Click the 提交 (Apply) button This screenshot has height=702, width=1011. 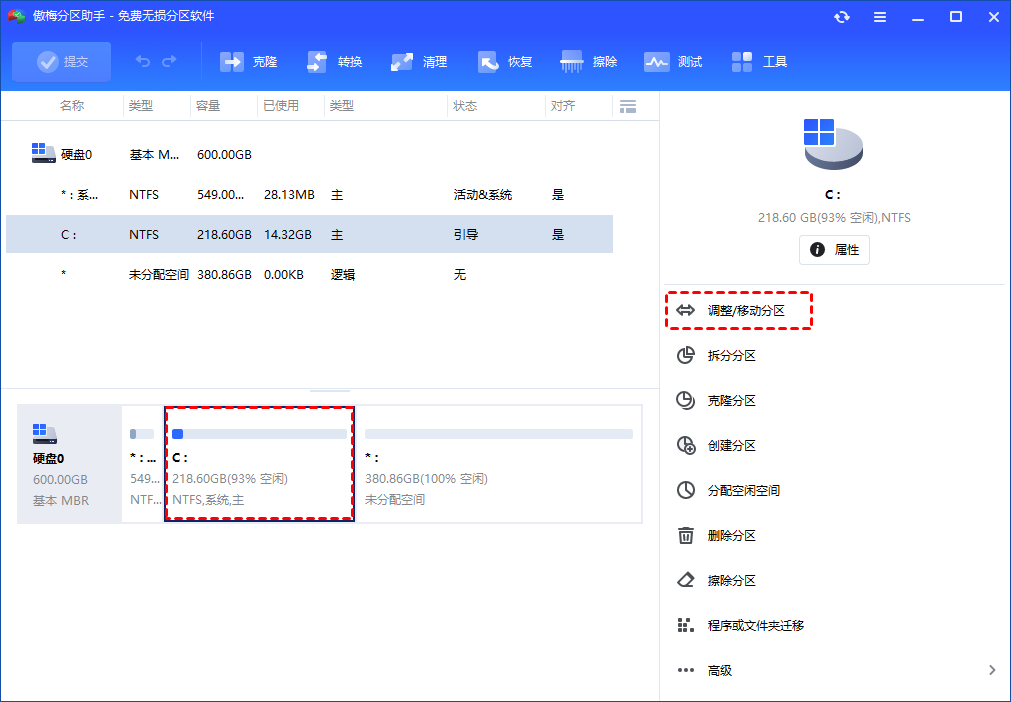point(61,61)
